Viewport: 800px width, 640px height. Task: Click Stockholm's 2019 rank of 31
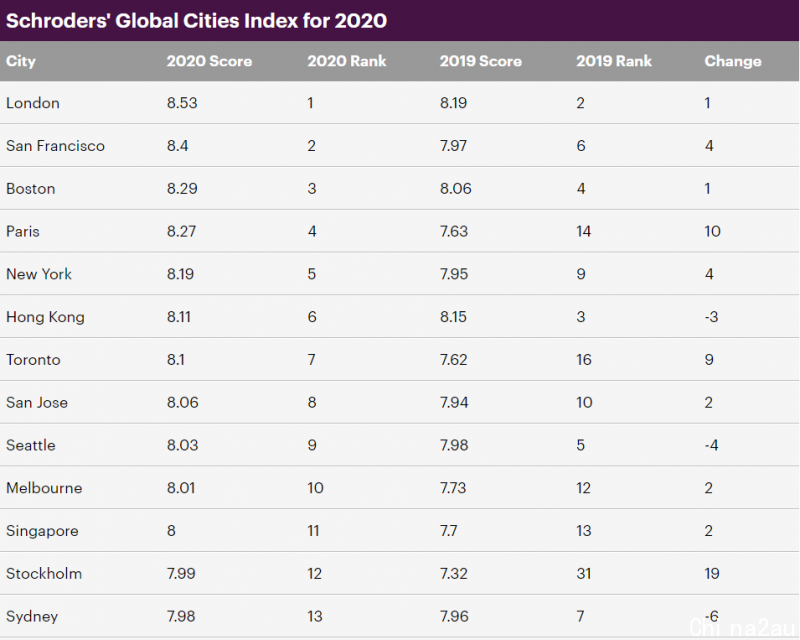(584, 574)
